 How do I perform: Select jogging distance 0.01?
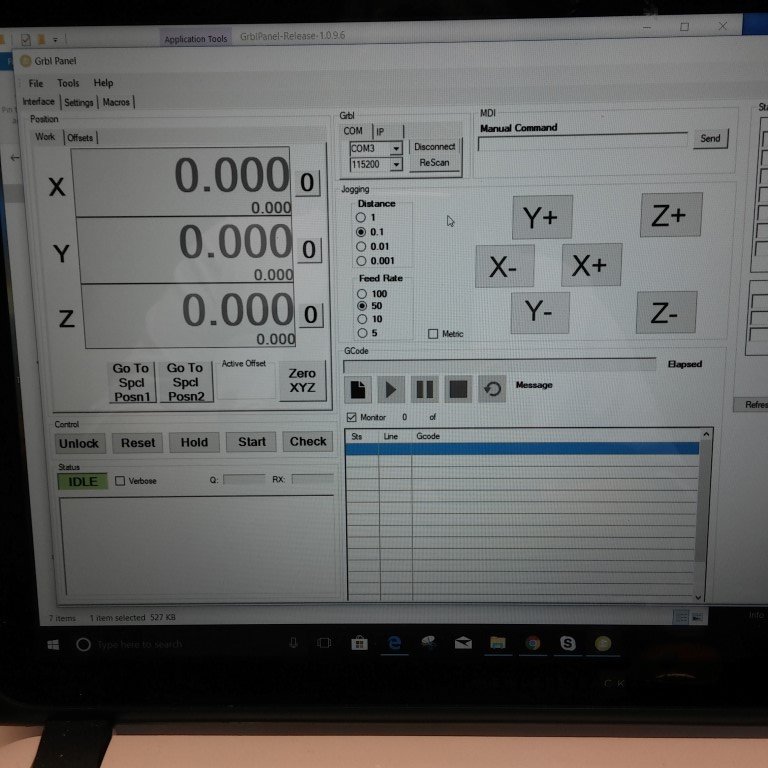[x=361, y=246]
